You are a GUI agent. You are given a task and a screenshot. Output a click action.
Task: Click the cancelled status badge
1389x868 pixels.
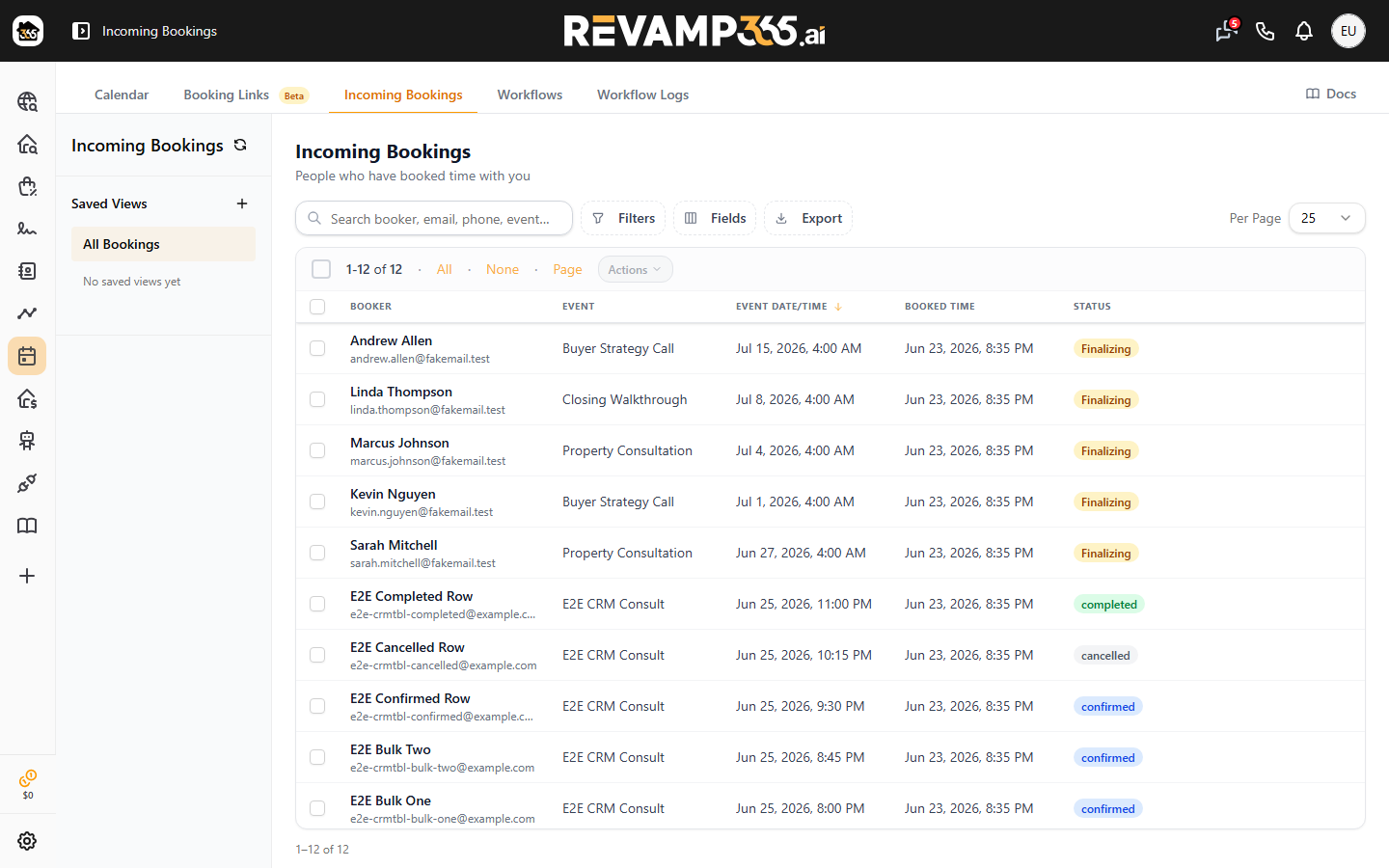1105,656
